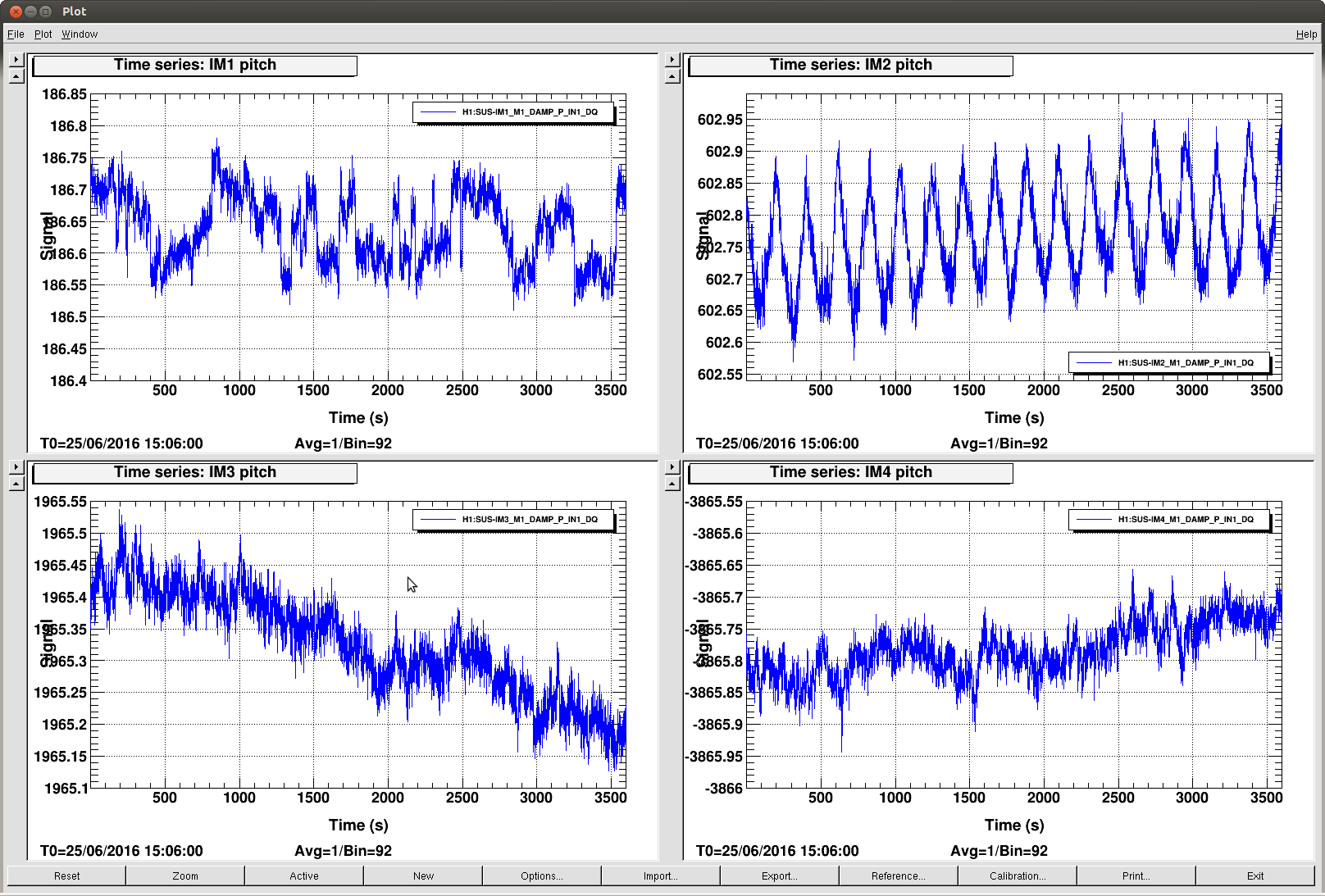Screen dimensions: 1325x896
Task: Open the Window menu
Action: click(80, 34)
